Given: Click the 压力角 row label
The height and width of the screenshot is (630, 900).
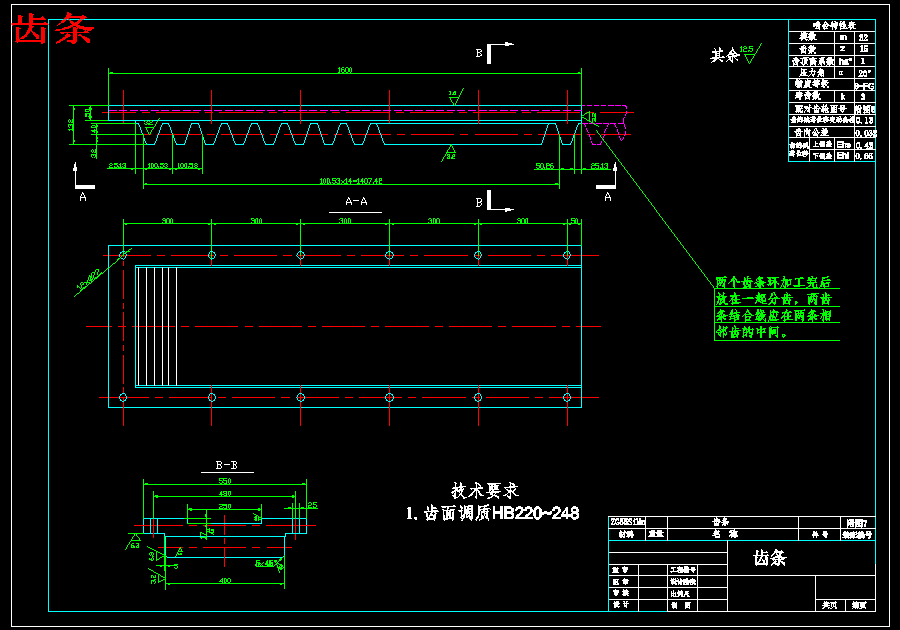Looking at the screenshot, I should [812, 73].
